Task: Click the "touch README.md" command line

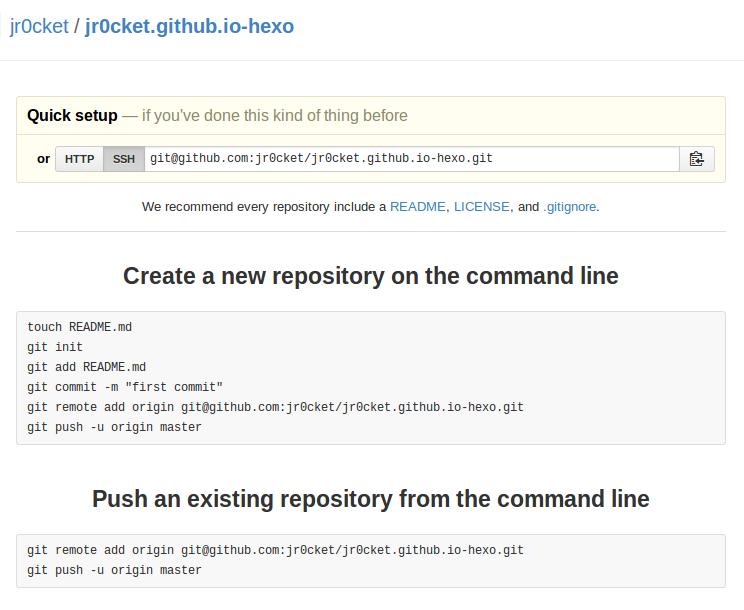Action: (x=79, y=327)
